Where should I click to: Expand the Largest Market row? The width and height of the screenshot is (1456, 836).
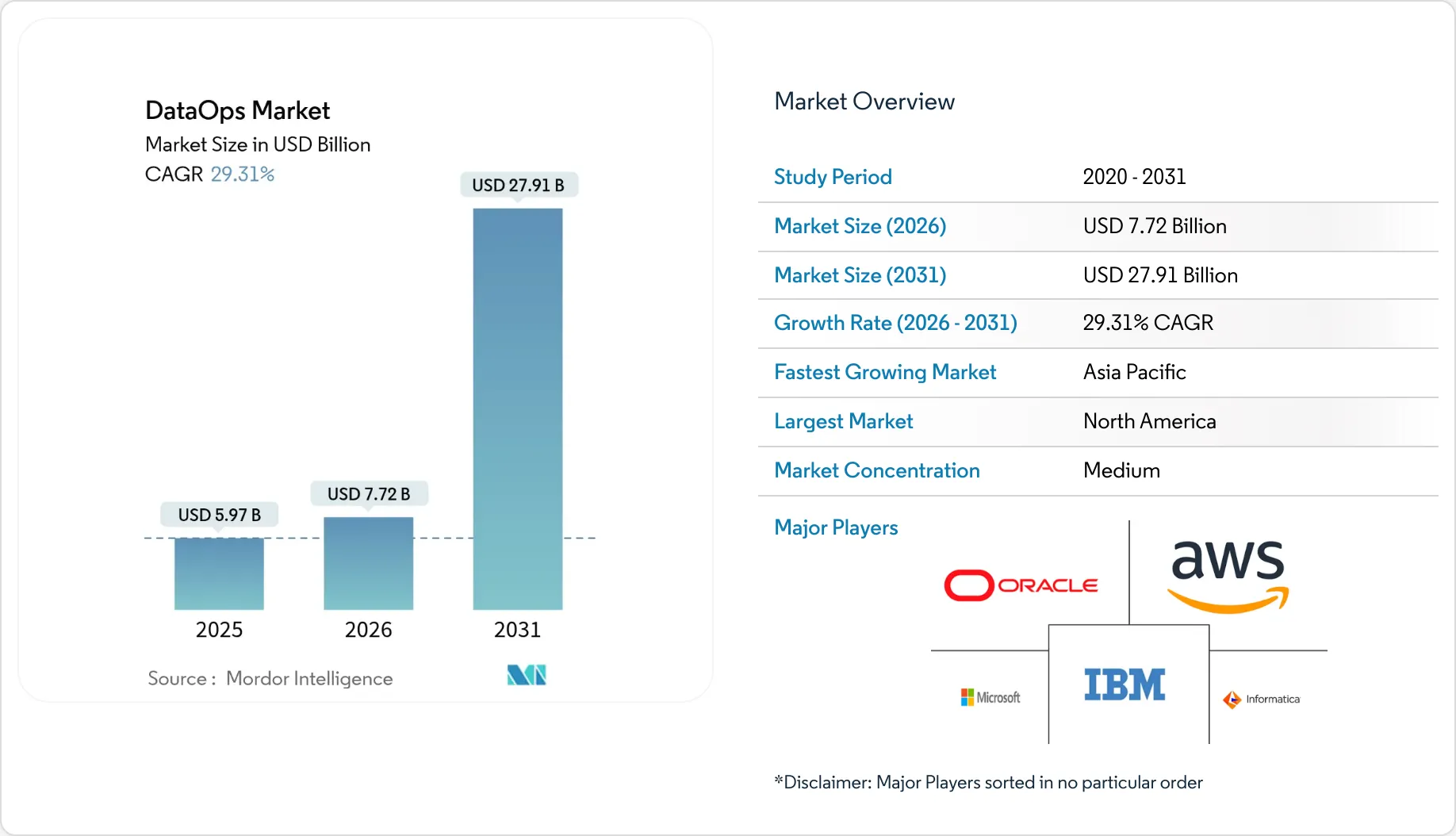tap(843, 421)
